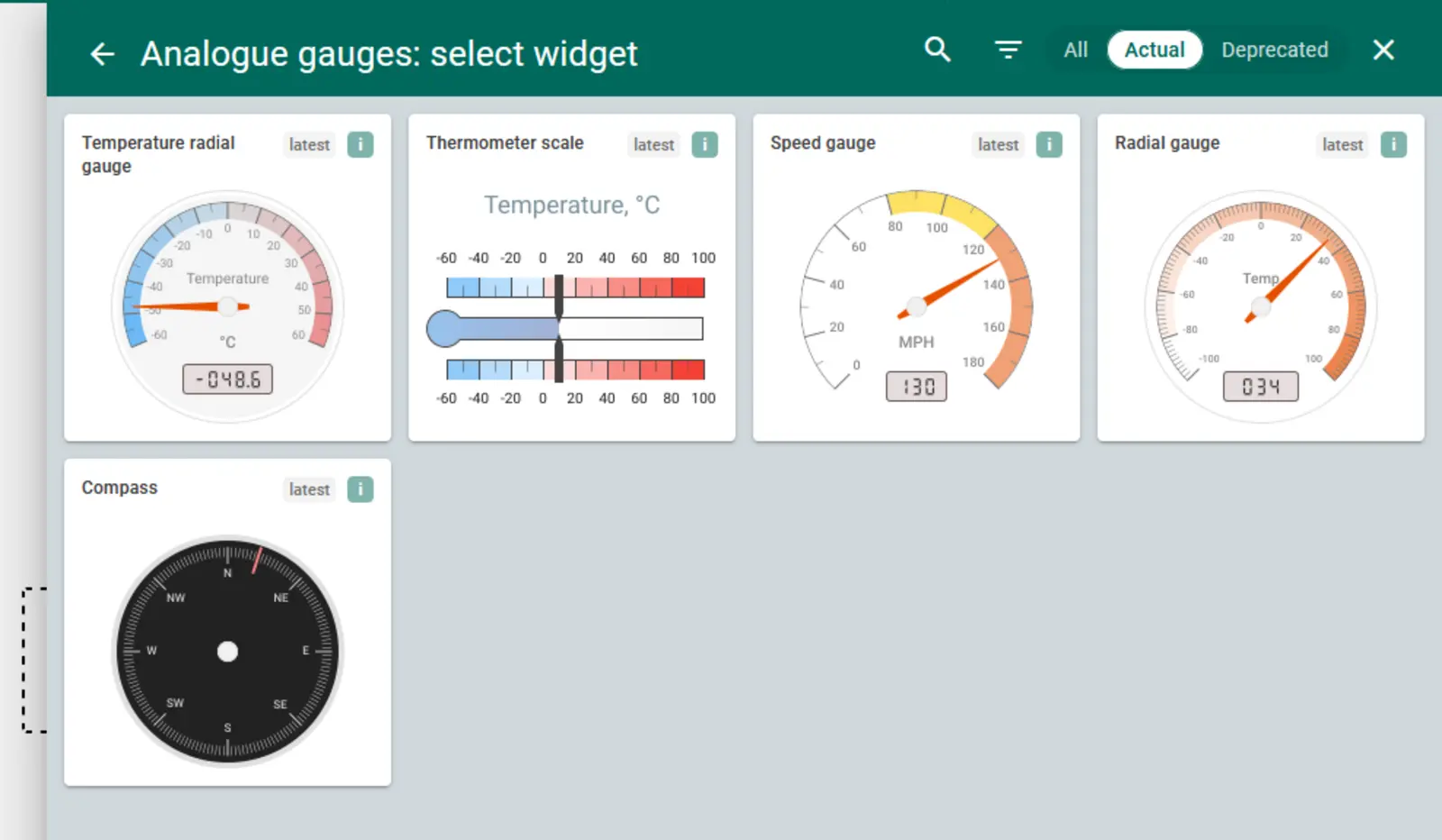Go back using the arrow icon
This screenshot has height=840, width=1442.
(x=103, y=54)
